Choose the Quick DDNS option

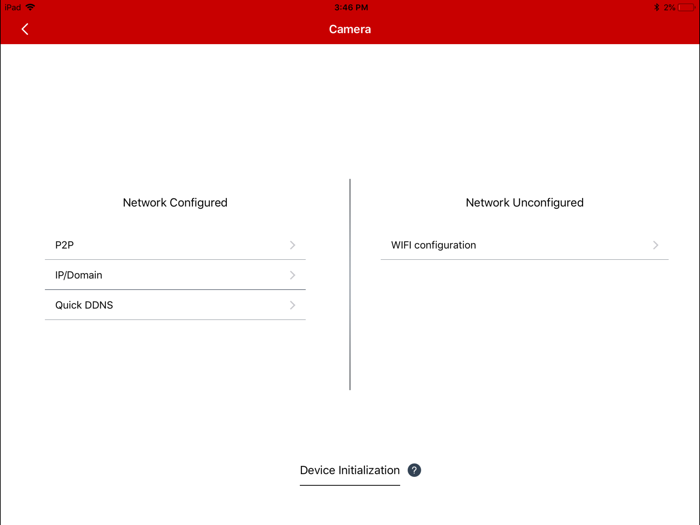(175, 305)
